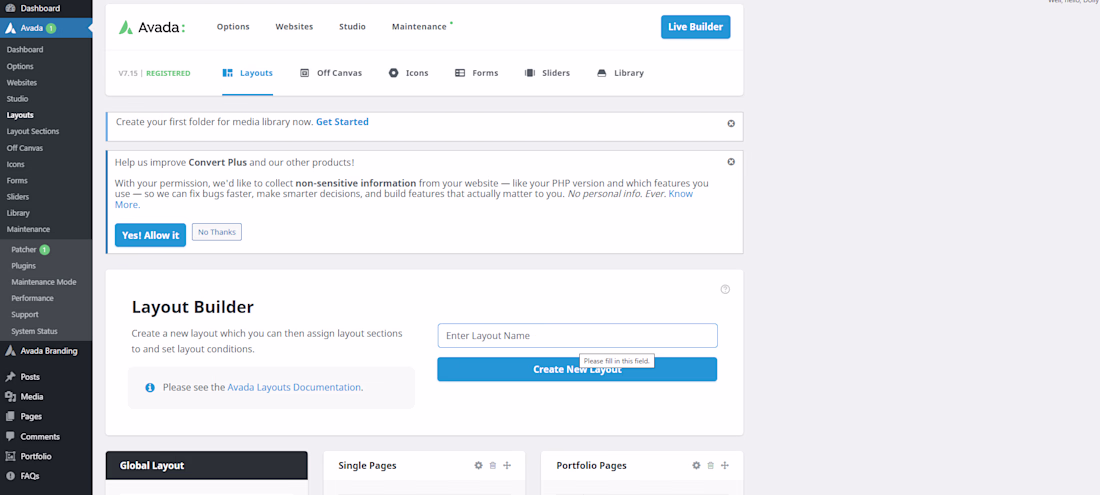
Task: Open Studio in the Avada header menu
Action: coord(352,27)
